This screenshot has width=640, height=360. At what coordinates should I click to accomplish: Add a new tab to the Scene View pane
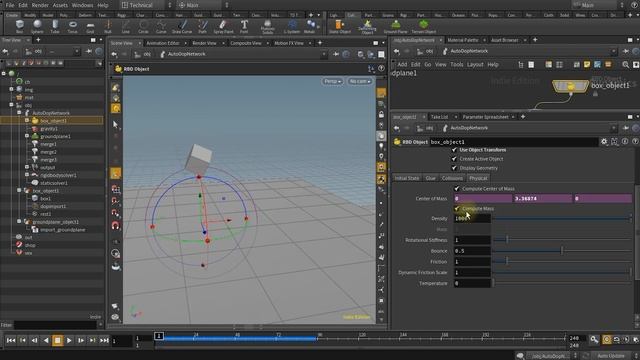320,42
